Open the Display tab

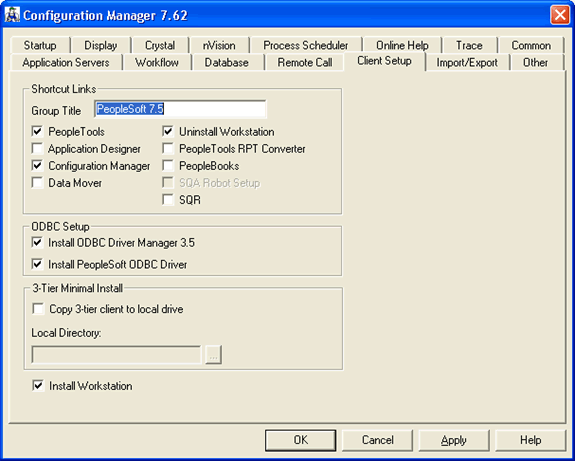click(101, 46)
